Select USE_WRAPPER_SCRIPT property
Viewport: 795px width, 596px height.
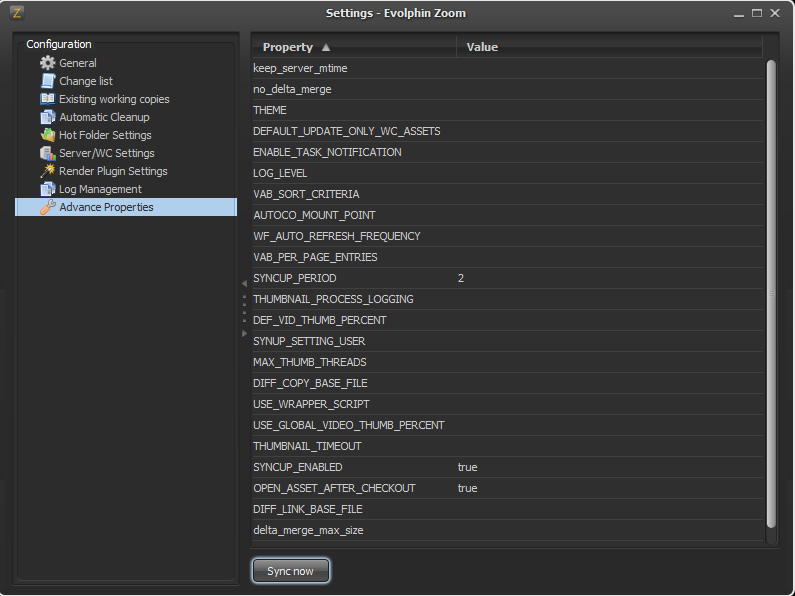[507, 404]
